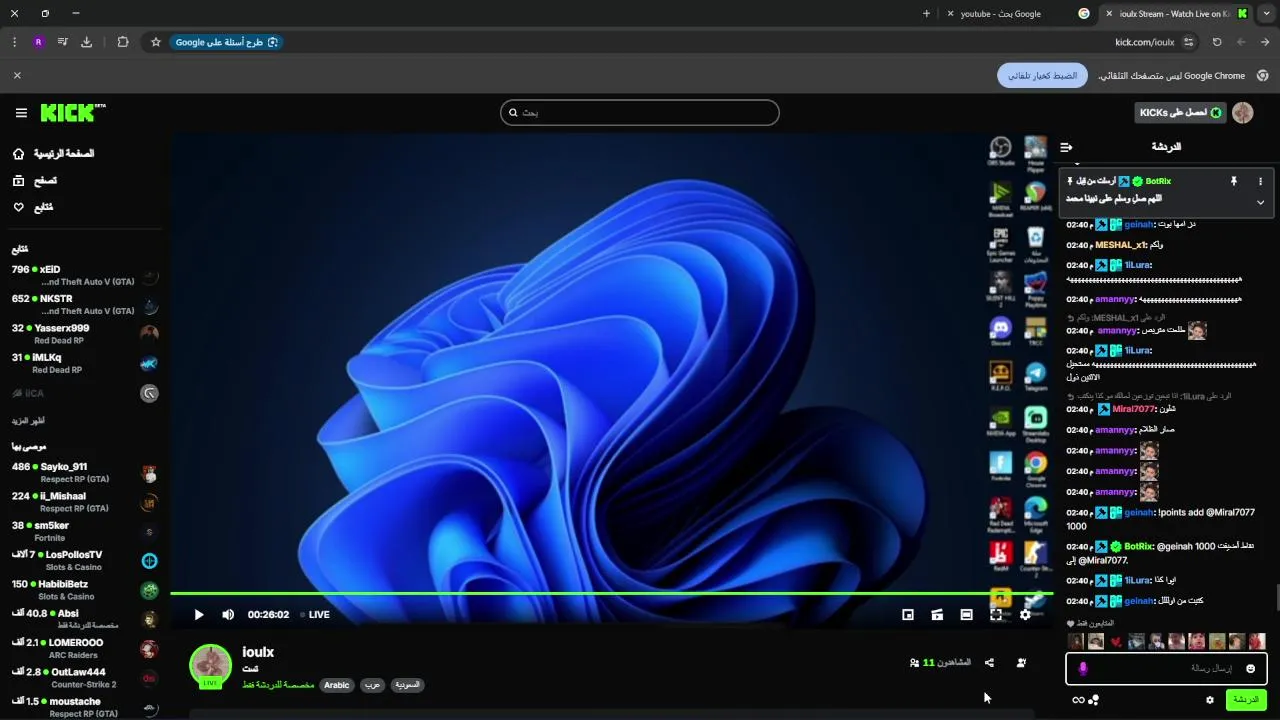Image resolution: width=1280 pixels, height=720 pixels.
Task: Click the Kick search box
Action: (640, 113)
